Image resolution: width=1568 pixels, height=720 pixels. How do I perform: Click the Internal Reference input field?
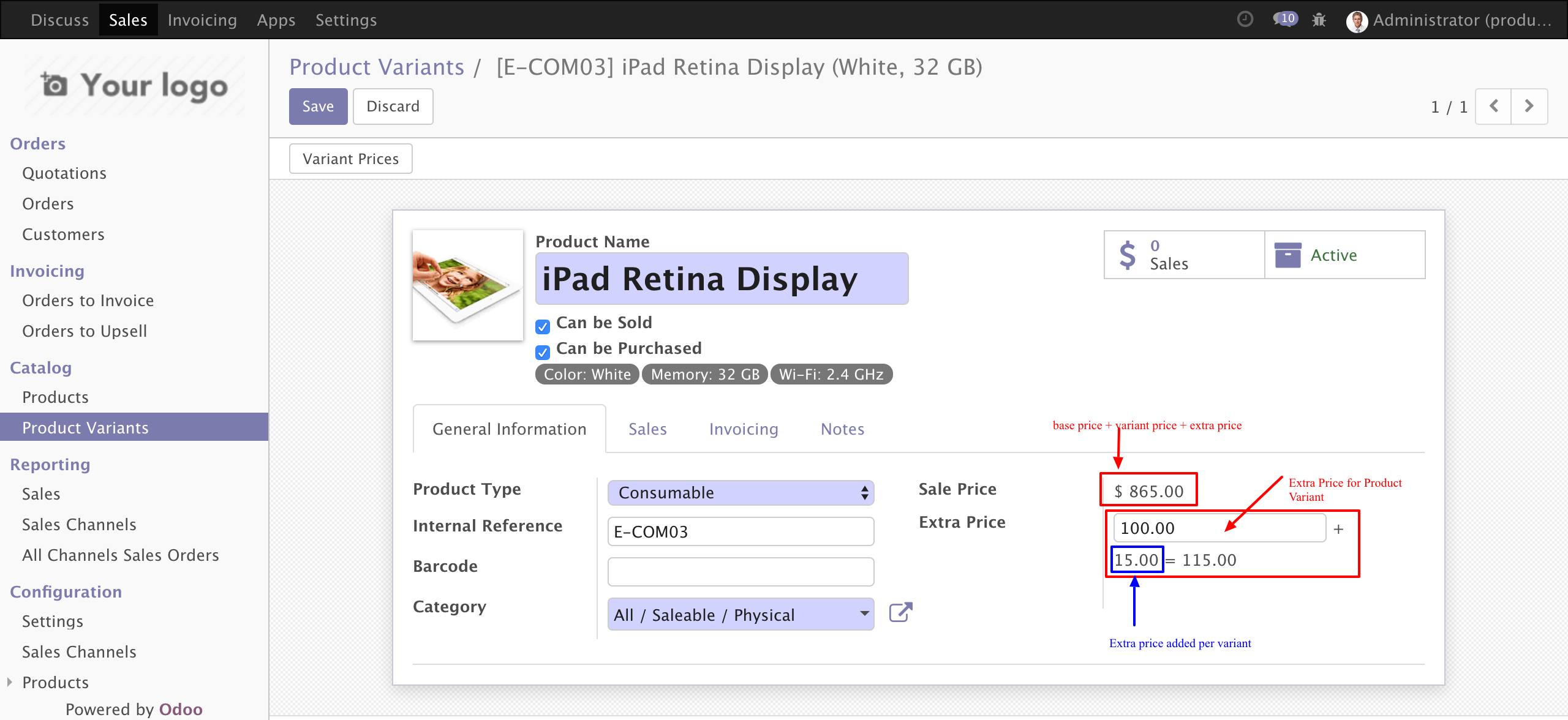click(x=740, y=531)
